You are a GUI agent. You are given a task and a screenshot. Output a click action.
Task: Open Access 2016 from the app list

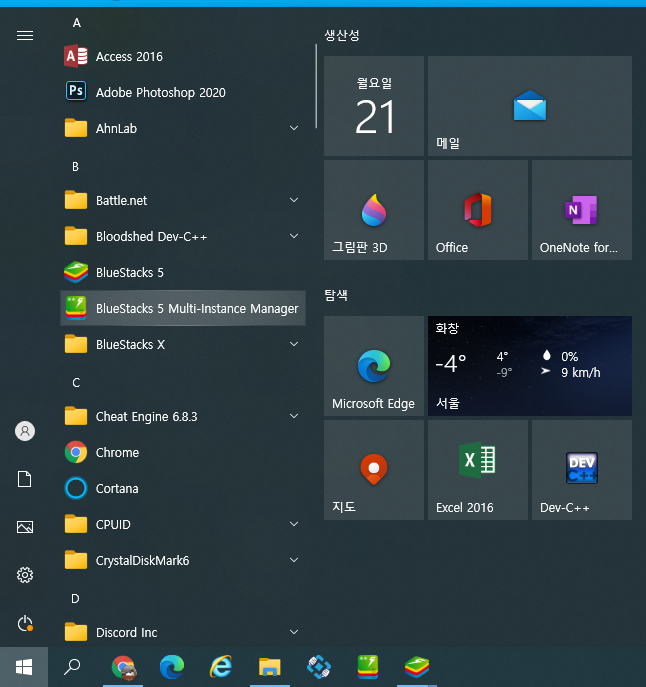click(183, 57)
